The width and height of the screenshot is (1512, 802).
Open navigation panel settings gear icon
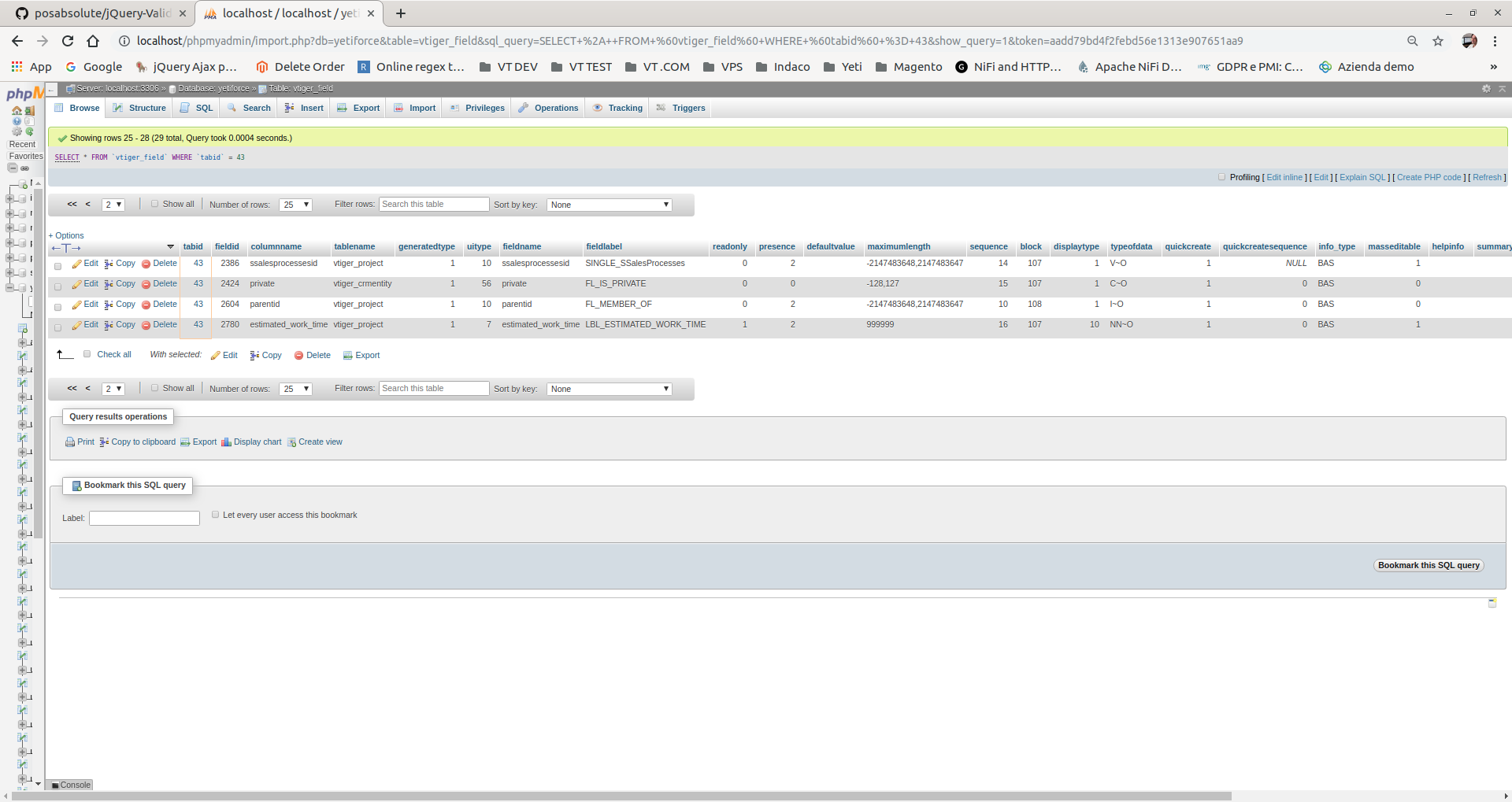pyautogui.click(x=17, y=131)
